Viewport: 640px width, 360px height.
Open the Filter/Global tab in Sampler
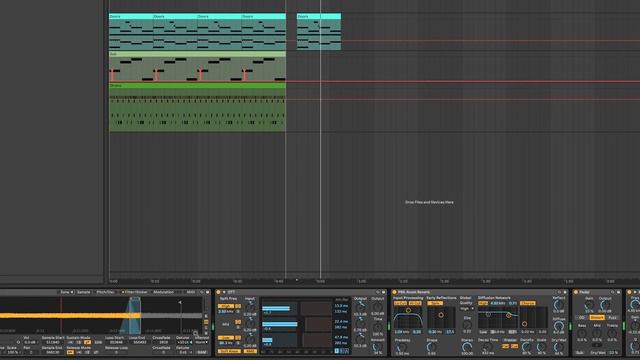pos(135,292)
